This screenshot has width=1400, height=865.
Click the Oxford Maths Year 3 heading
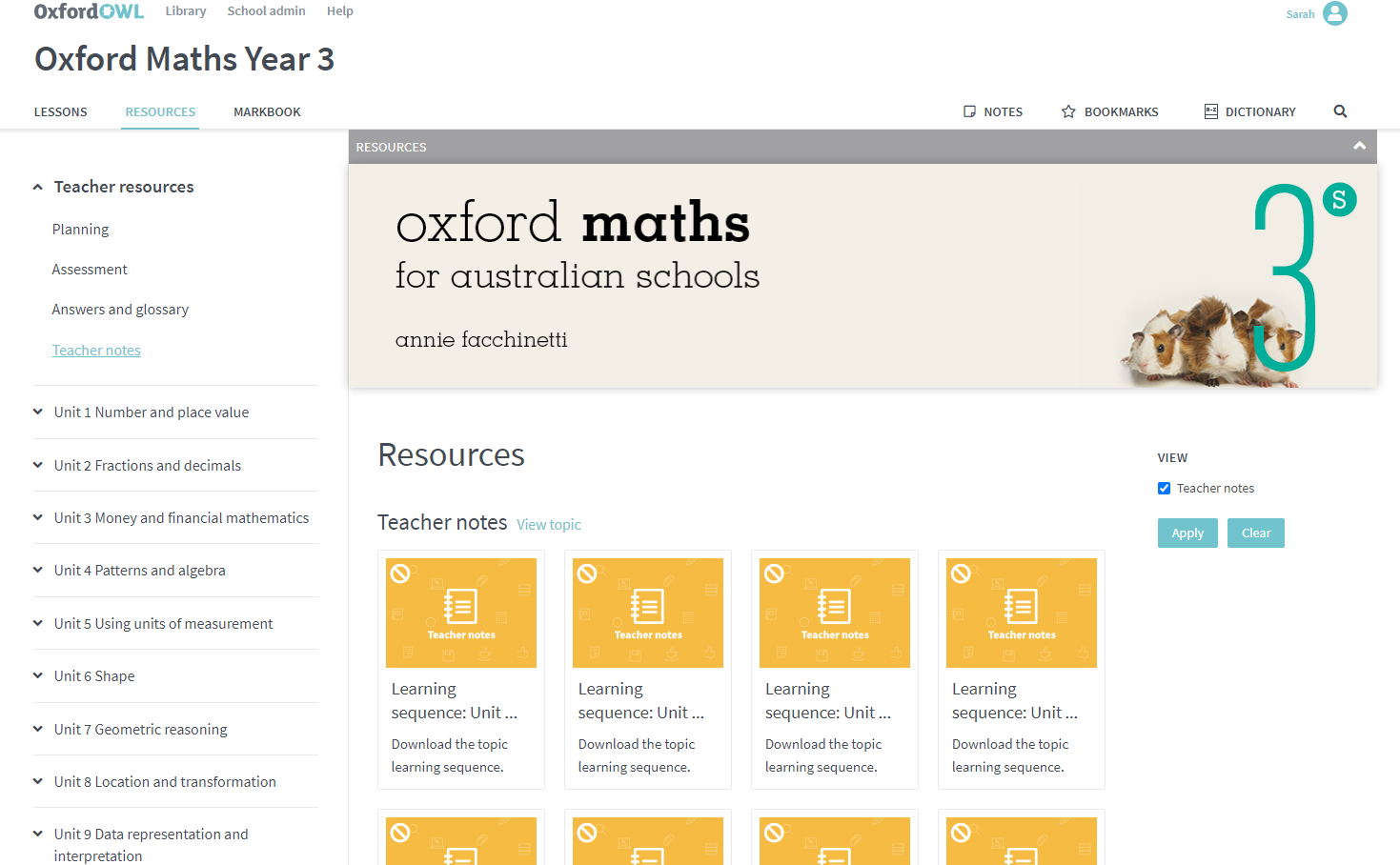click(x=185, y=59)
